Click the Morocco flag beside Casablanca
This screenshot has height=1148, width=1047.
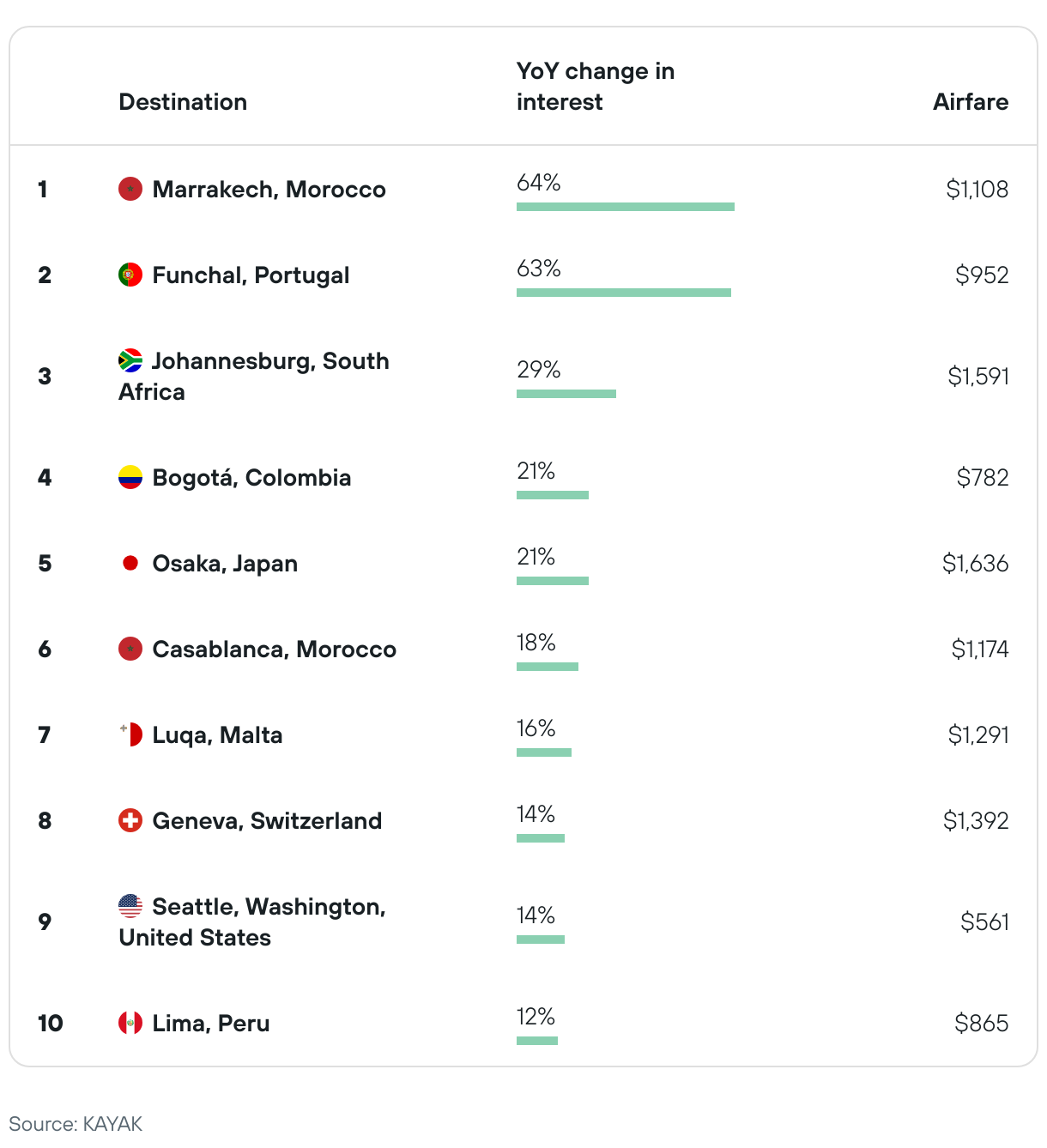[130, 649]
